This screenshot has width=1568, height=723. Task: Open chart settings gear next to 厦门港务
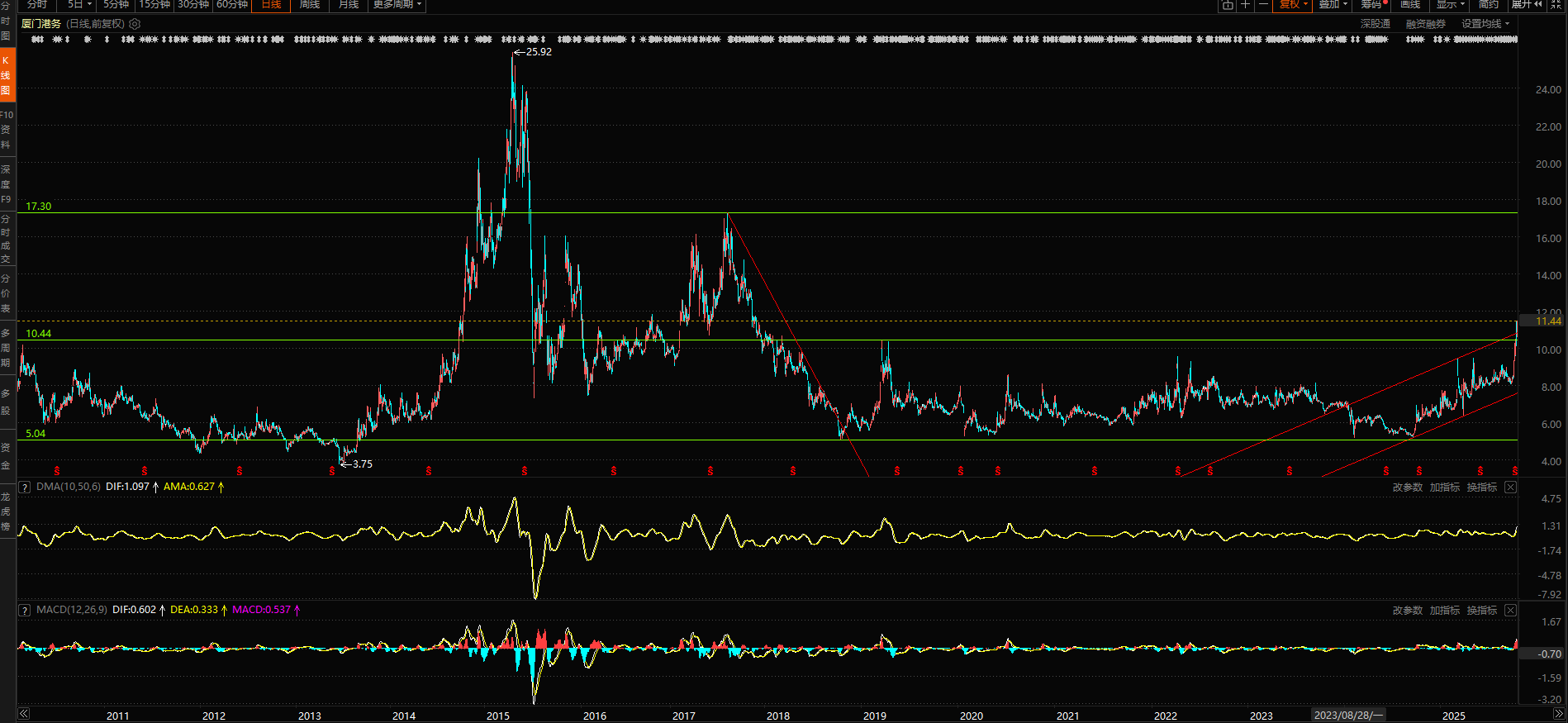(135, 24)
